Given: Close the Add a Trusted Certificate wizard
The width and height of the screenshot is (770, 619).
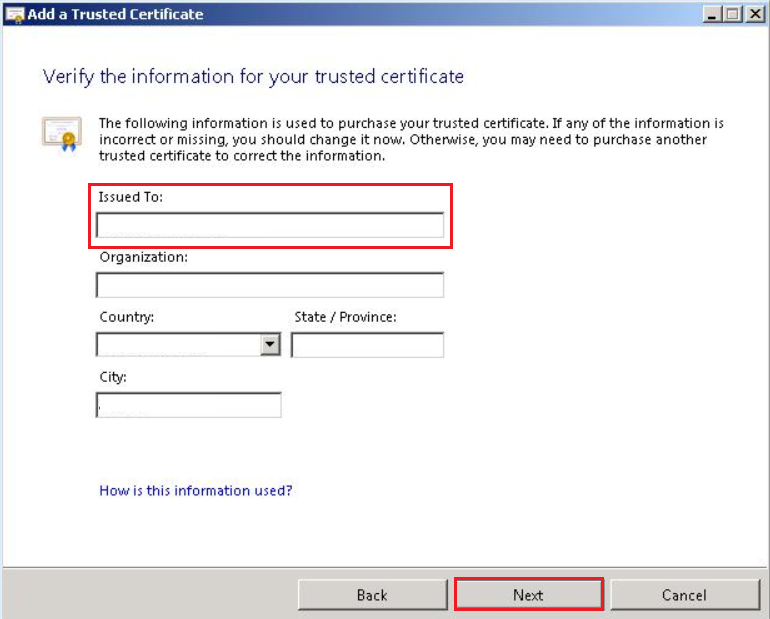Looking at the screenshot, I should click(x=753, y=14).
